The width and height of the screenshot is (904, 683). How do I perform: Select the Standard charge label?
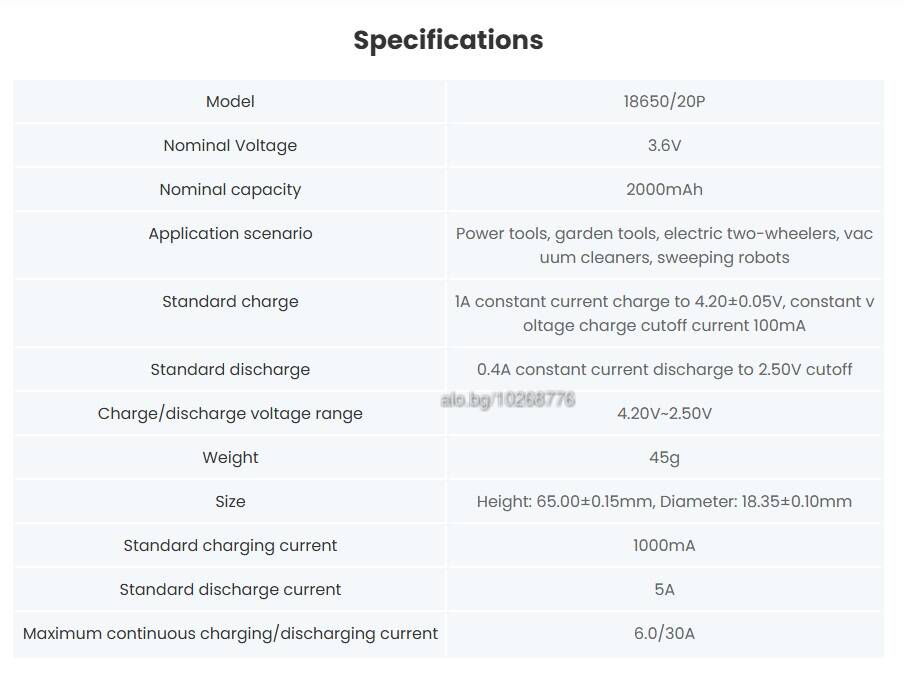point(230,301)
